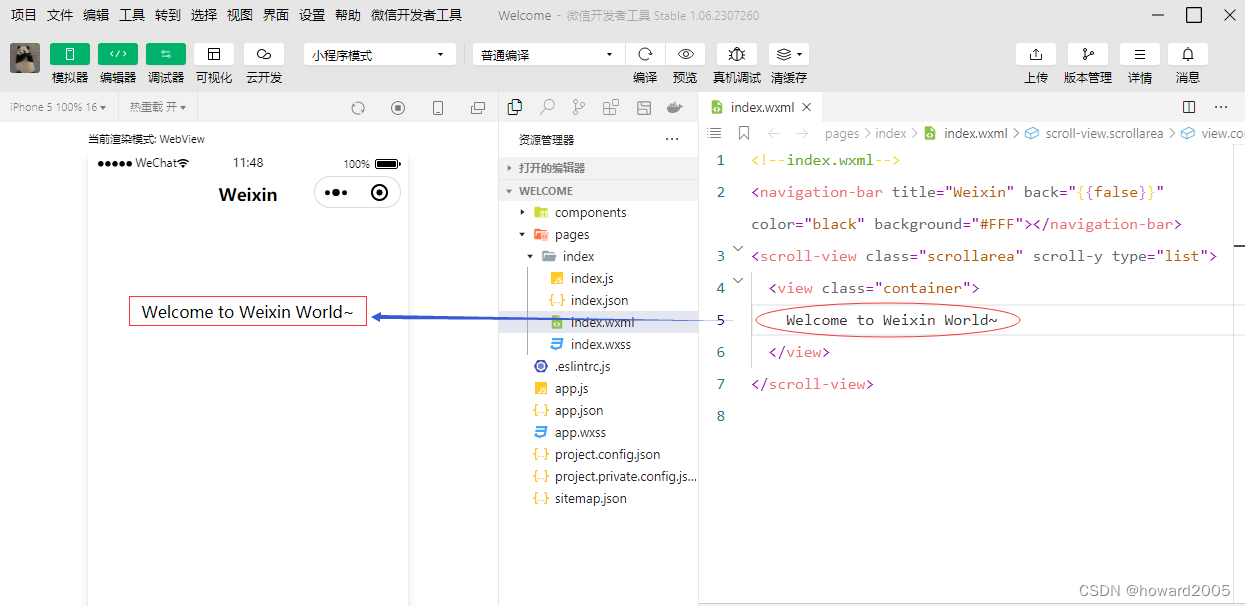Open the clear cache (清缓存) menu
This screenshot has height=606, width=1245.
[x=789, y=54]
